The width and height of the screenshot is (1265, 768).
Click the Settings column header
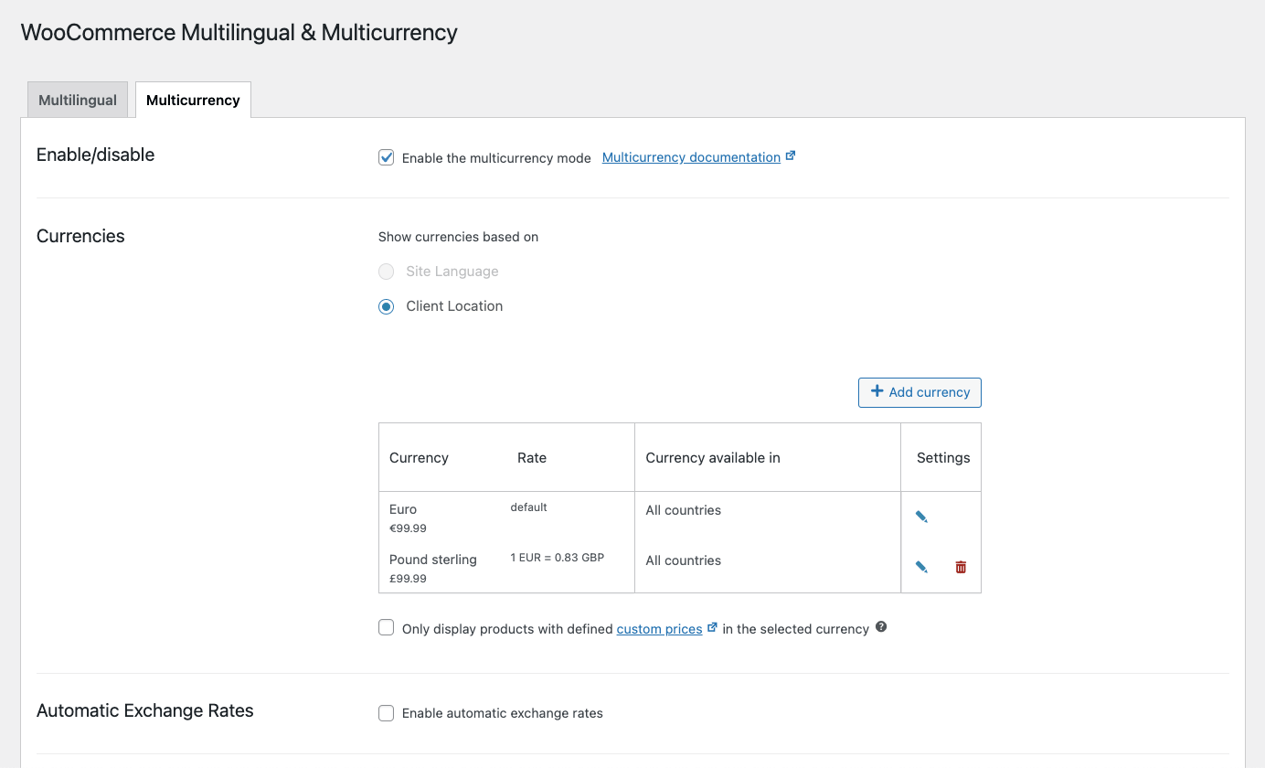click(x=942, y=457)
